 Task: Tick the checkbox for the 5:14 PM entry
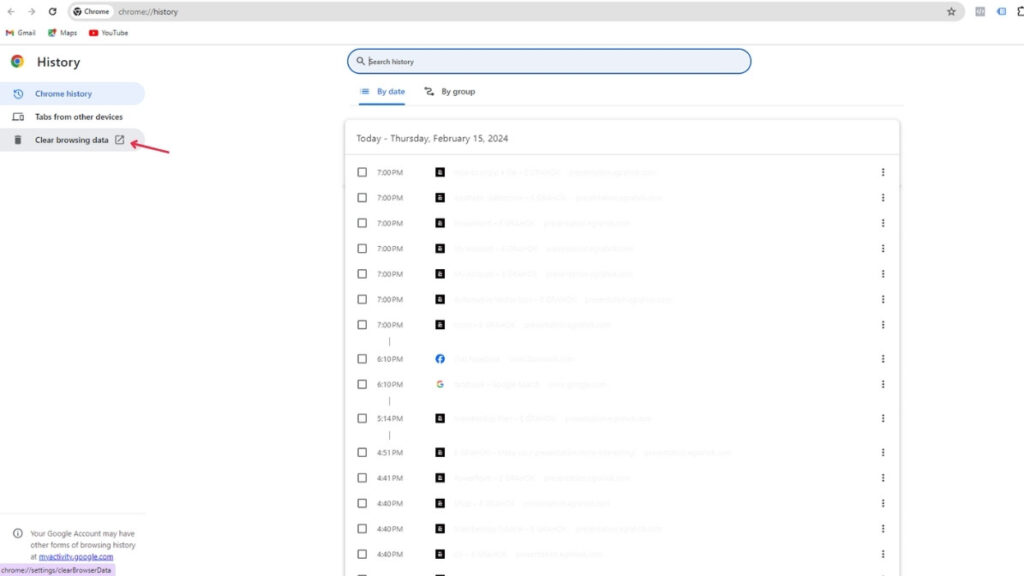click(x=362, y=419)
